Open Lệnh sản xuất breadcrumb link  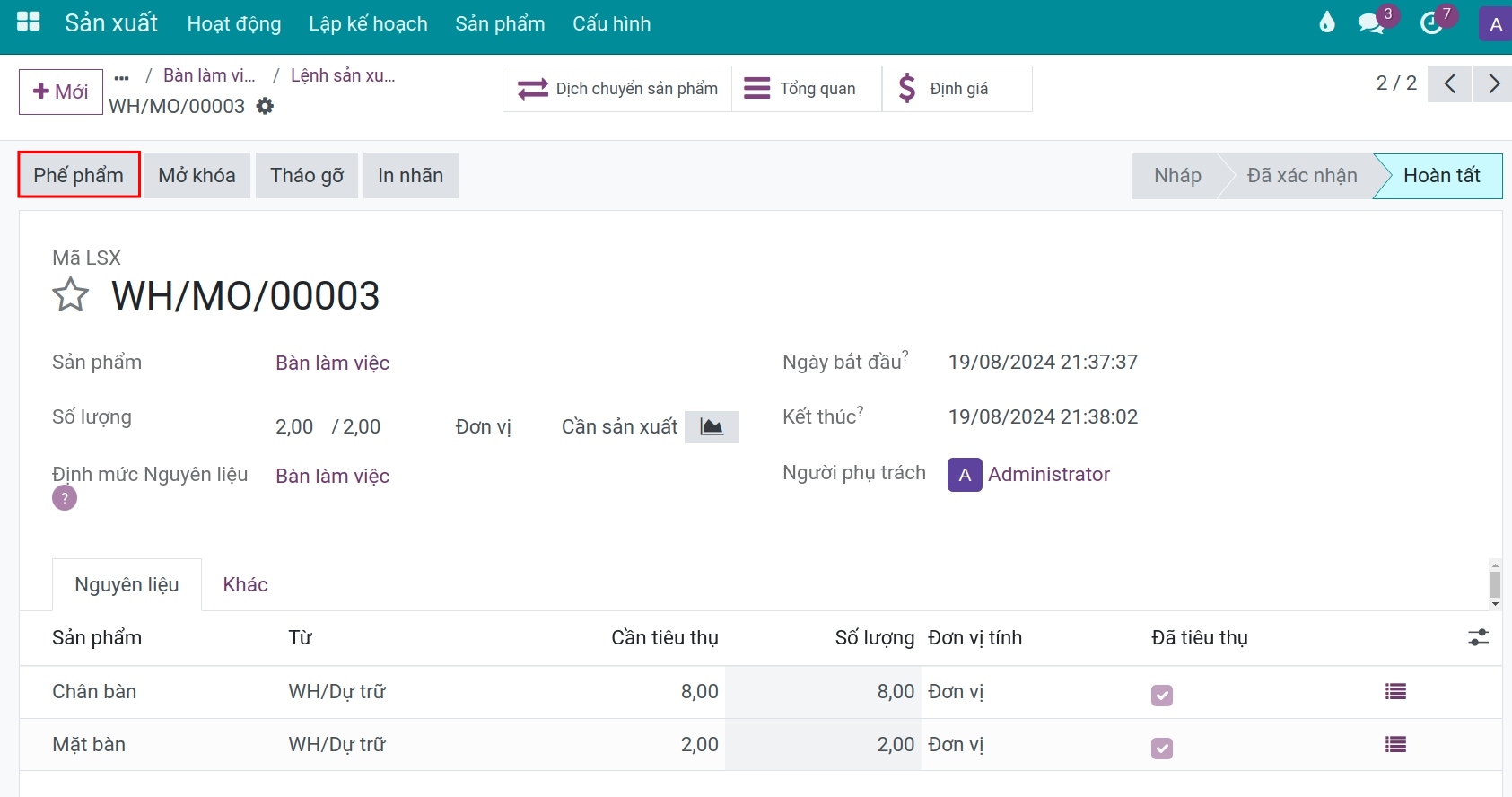[x=343, y=75]
